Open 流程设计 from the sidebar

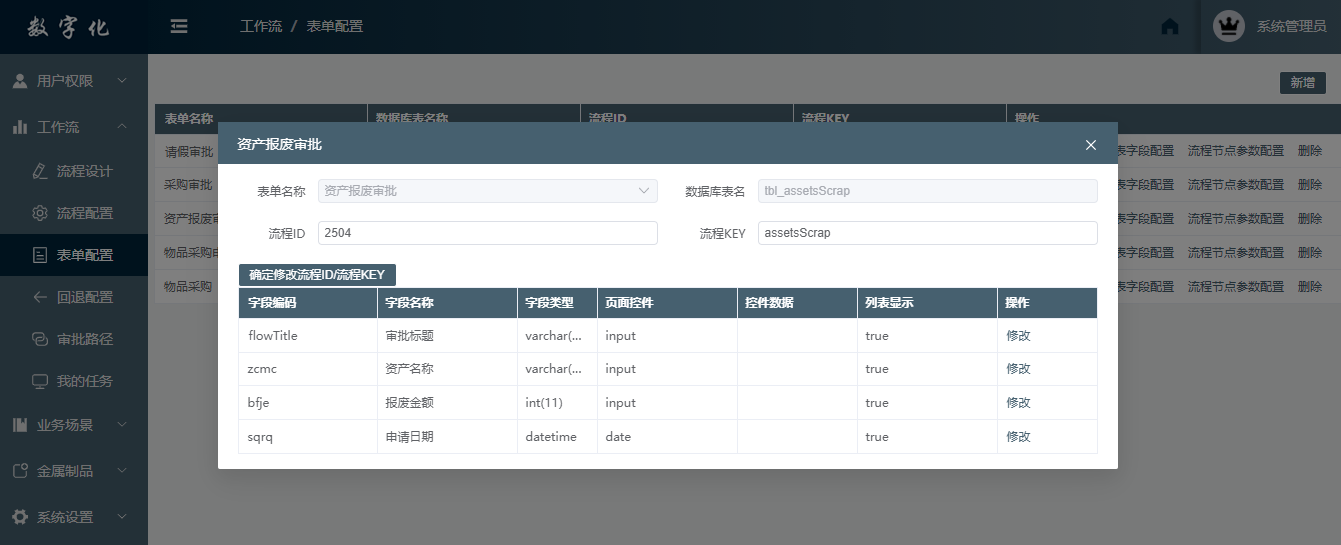[84, 171]
